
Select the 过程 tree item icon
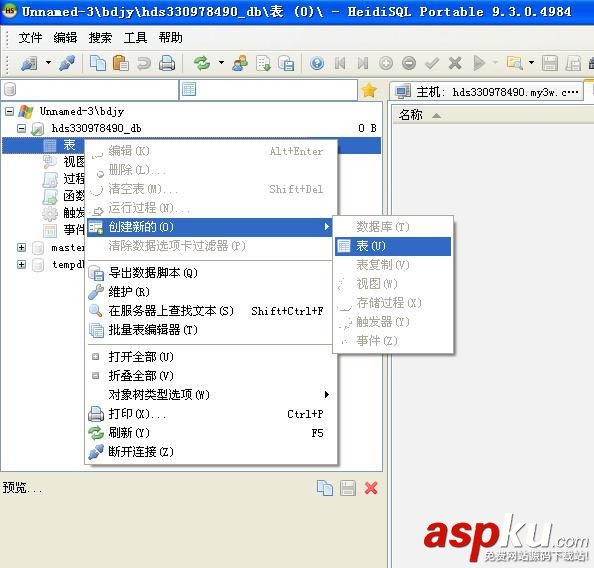[50, 179]
